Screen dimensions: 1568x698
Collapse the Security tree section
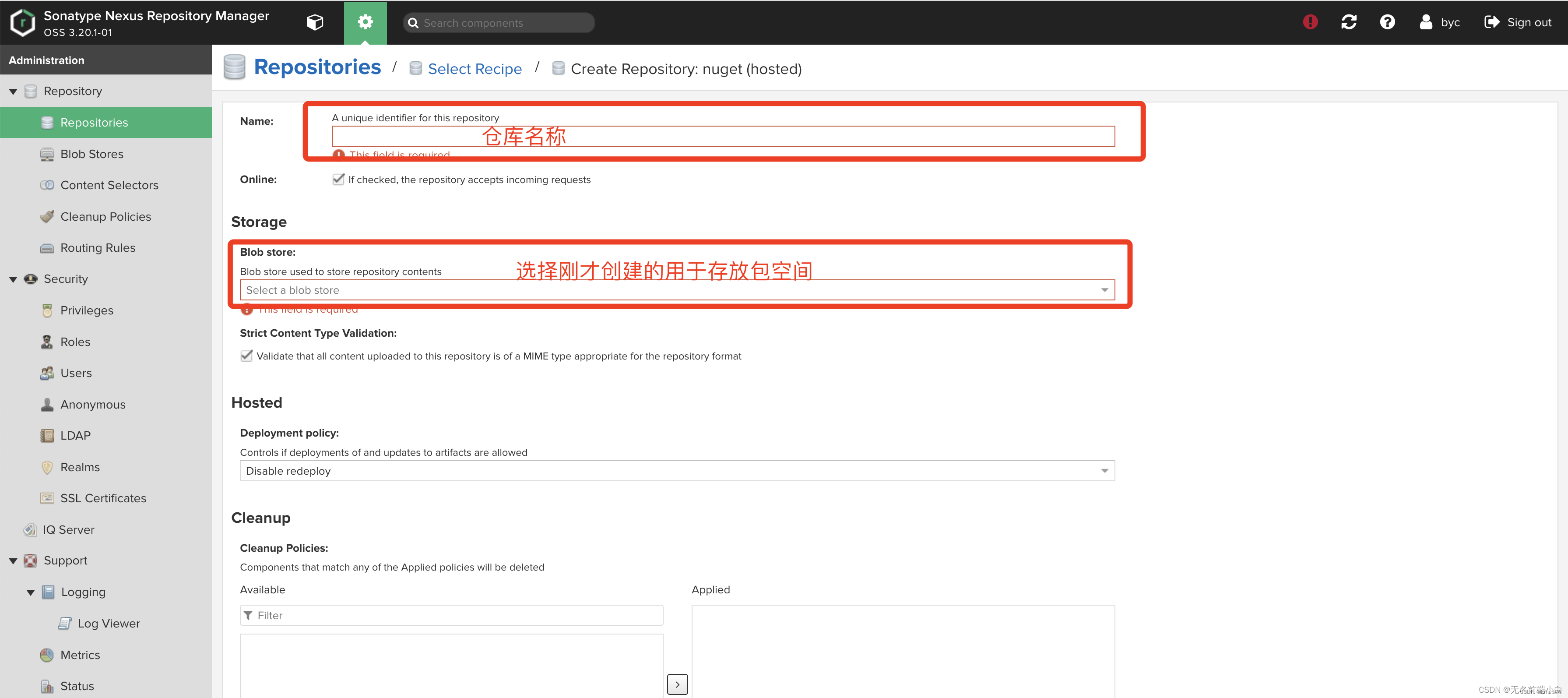(13, 279)
